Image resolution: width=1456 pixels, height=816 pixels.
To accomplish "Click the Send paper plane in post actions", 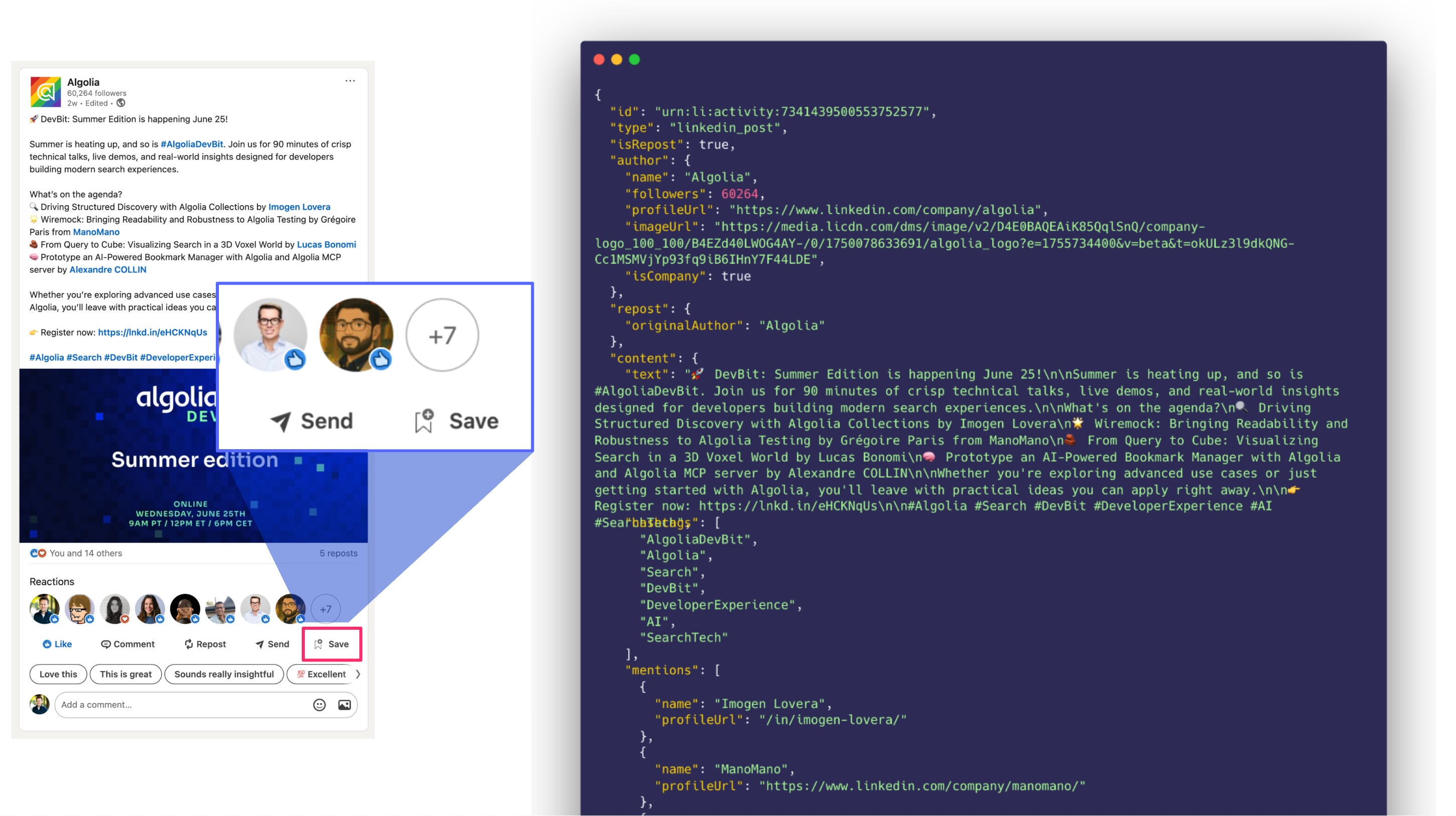I will (x=260, y=644).
